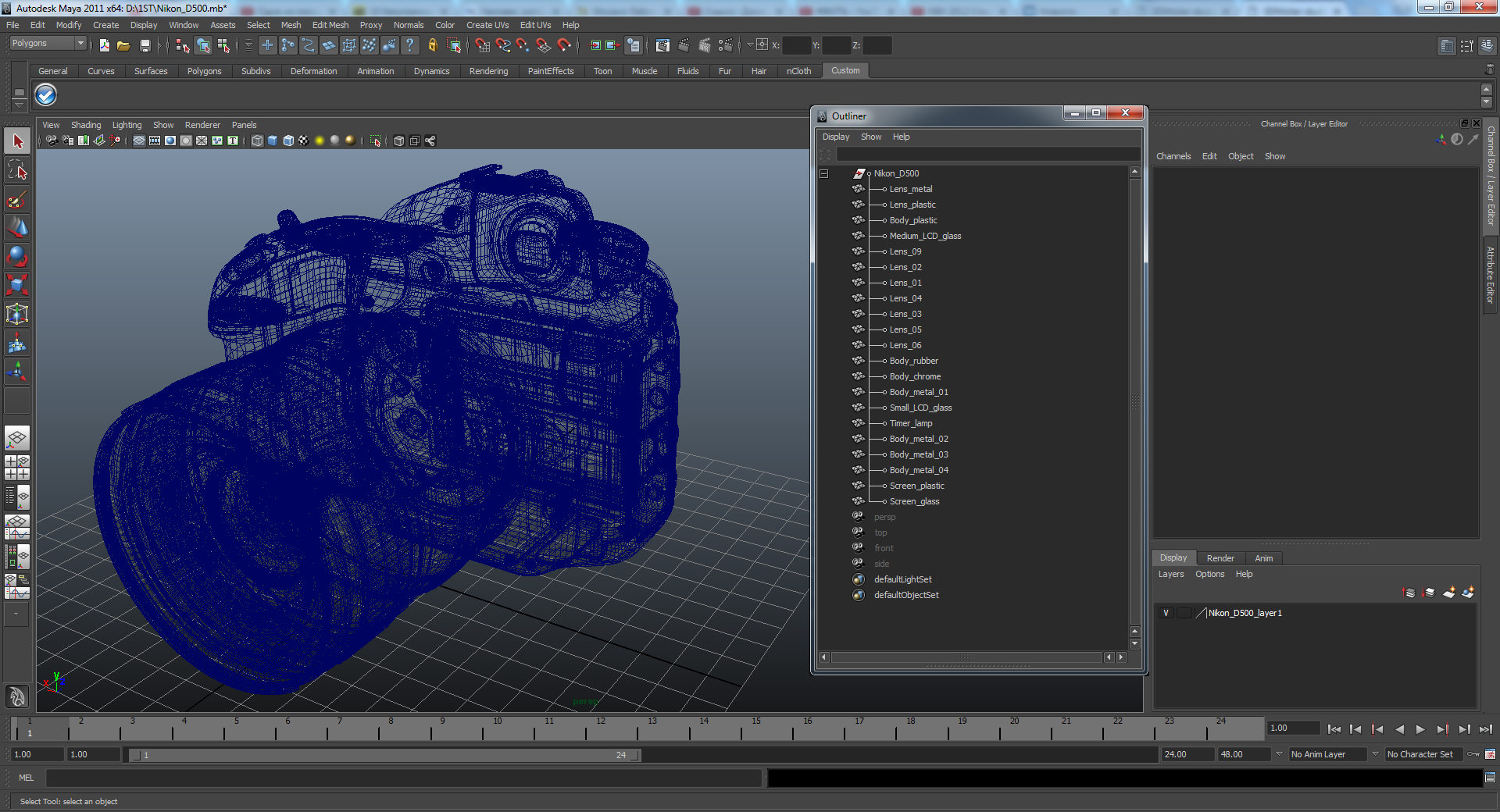
Task: Open the shelf options arrow menu
Action: click(20, 104)
